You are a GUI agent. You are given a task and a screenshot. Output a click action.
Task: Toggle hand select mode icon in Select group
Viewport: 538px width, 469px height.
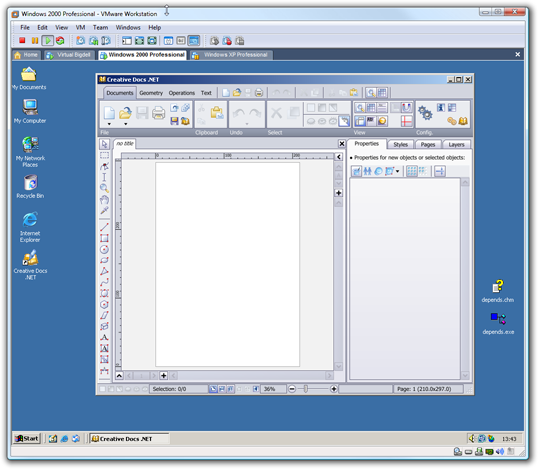point(344,121)
